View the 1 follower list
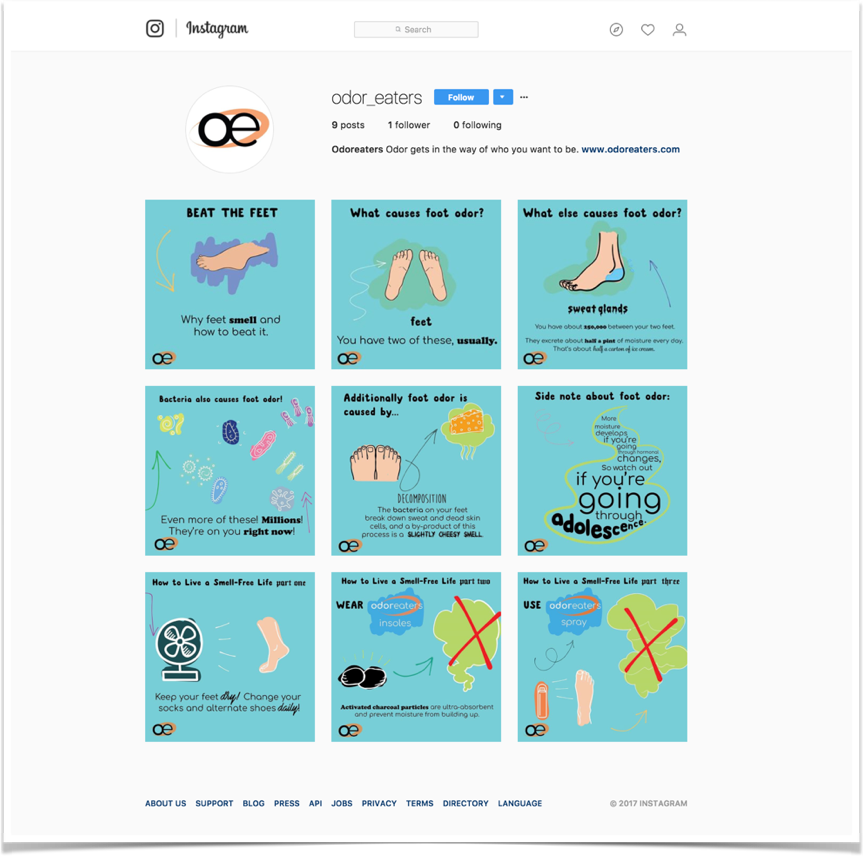Viewport: 863px width, 856px height. click(x=408, y=125)
